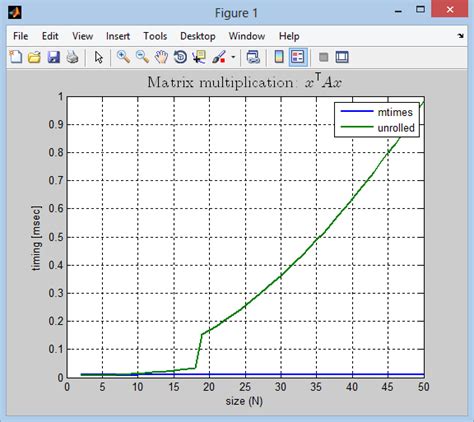The height and width of the screenshot is (422, 474).
Task: Select the Brush data tool icon
Action: click(x=219, y=57)
